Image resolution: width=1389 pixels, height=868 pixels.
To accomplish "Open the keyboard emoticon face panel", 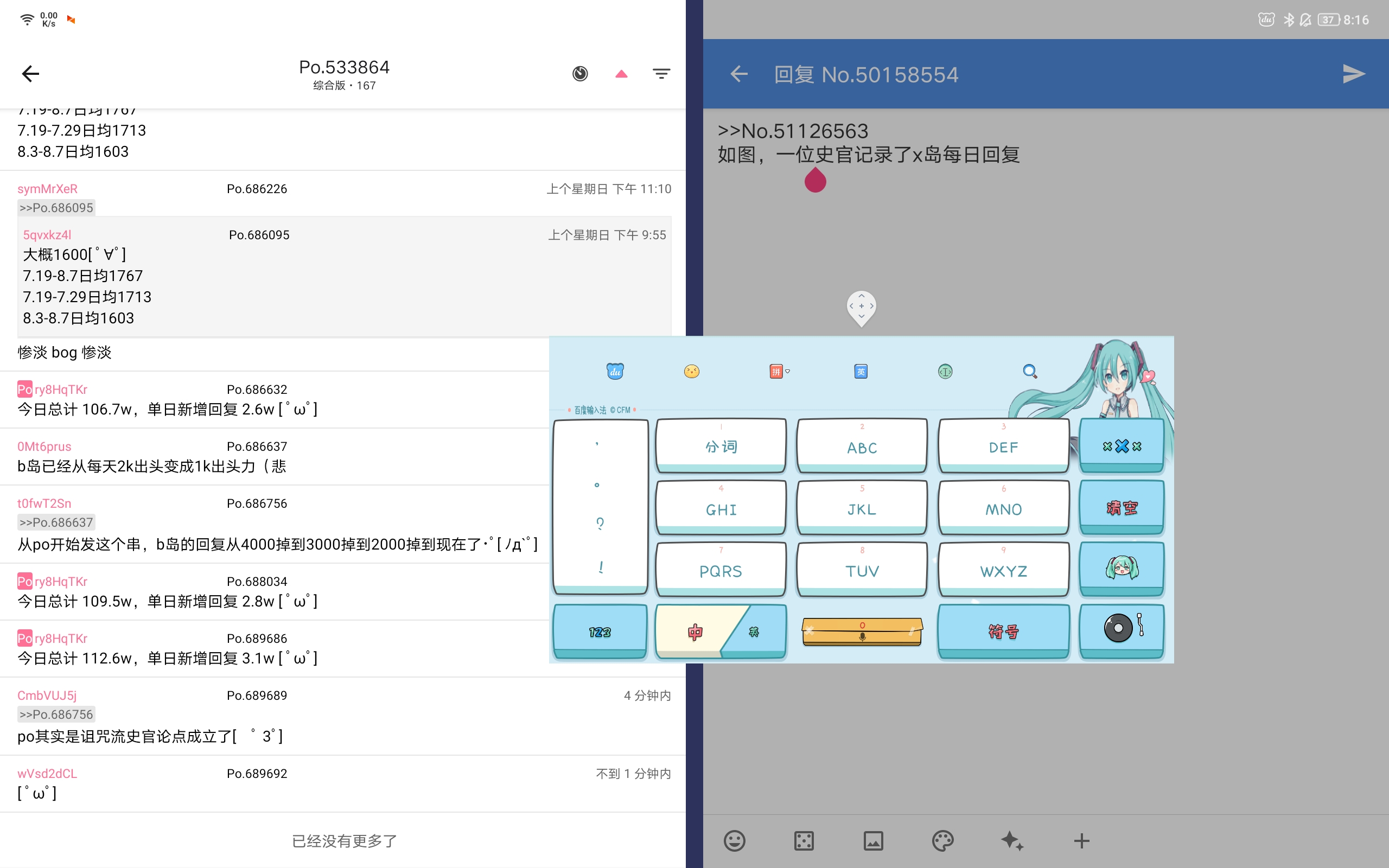I will click(x=692, y=372).
